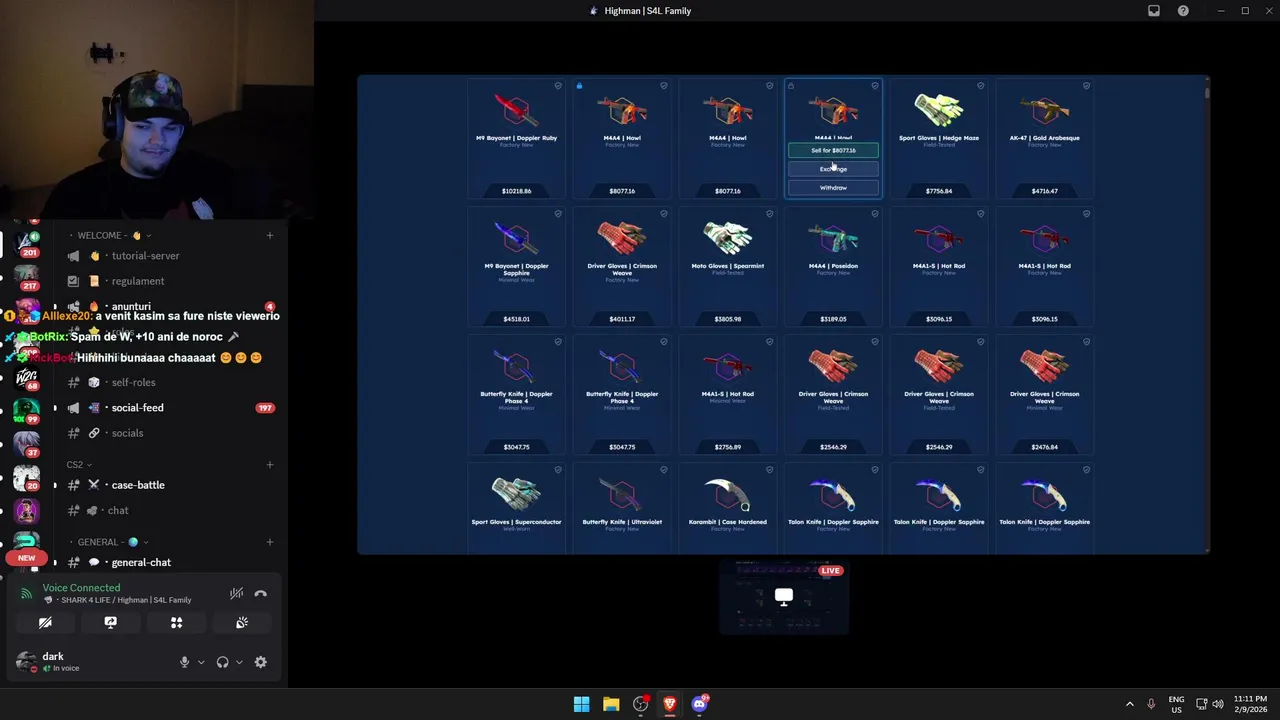Click the Share Your Screen icon
The width and height of the screenshot is (1280, 720).
[x=110, y=623]
